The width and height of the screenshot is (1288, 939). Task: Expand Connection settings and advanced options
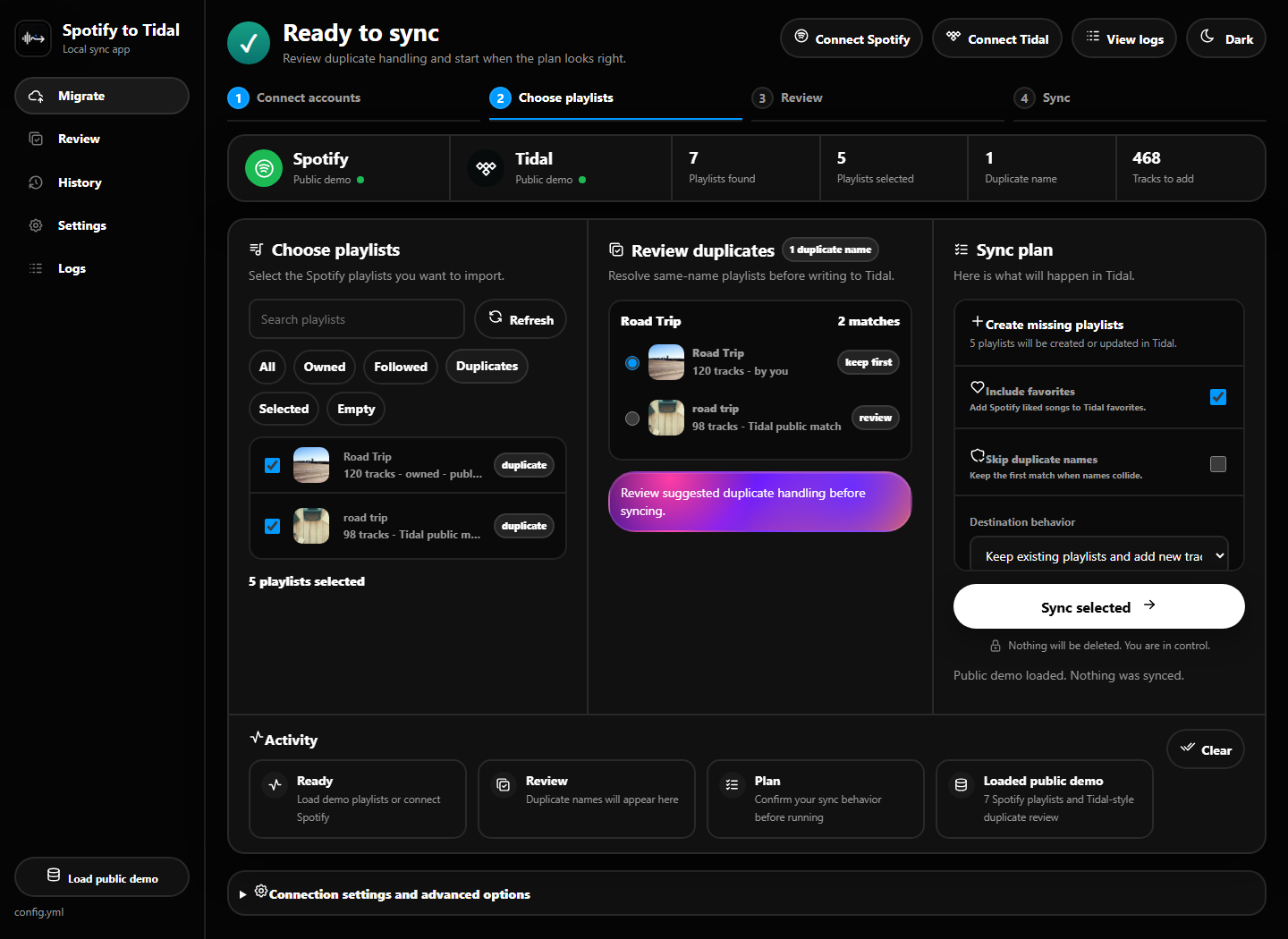pyautogui.click(x=747, y=893)
